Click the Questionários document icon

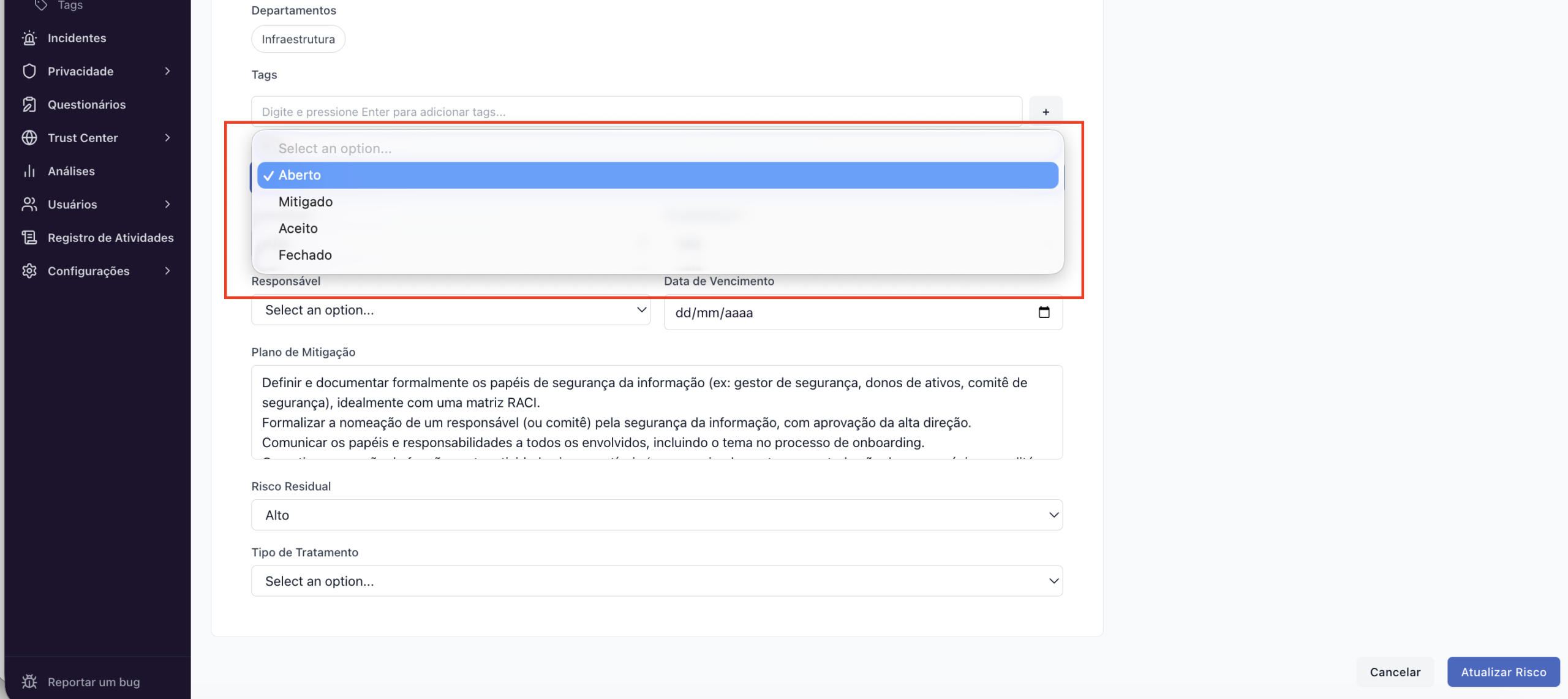[29, 104]
